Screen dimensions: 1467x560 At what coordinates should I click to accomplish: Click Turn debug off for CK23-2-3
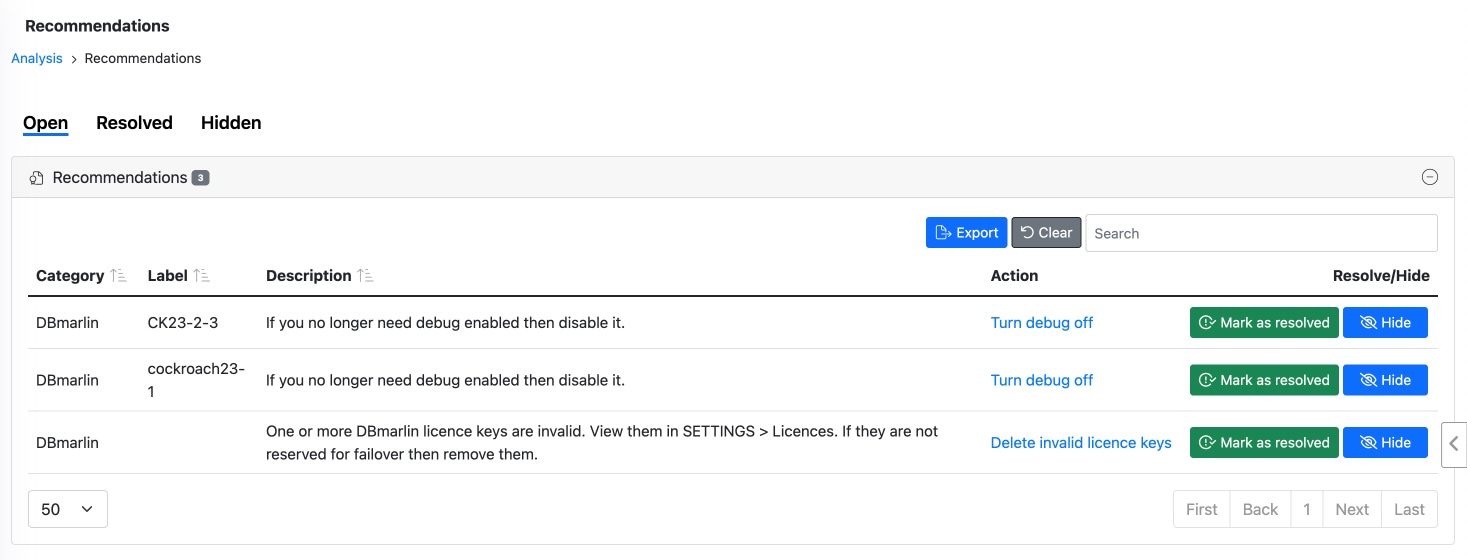(1042, 323)
